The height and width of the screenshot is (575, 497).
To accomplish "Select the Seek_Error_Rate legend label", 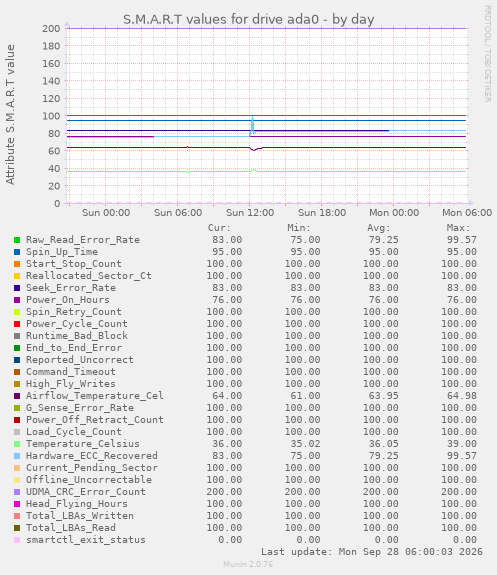I will [x=71, y=288].
